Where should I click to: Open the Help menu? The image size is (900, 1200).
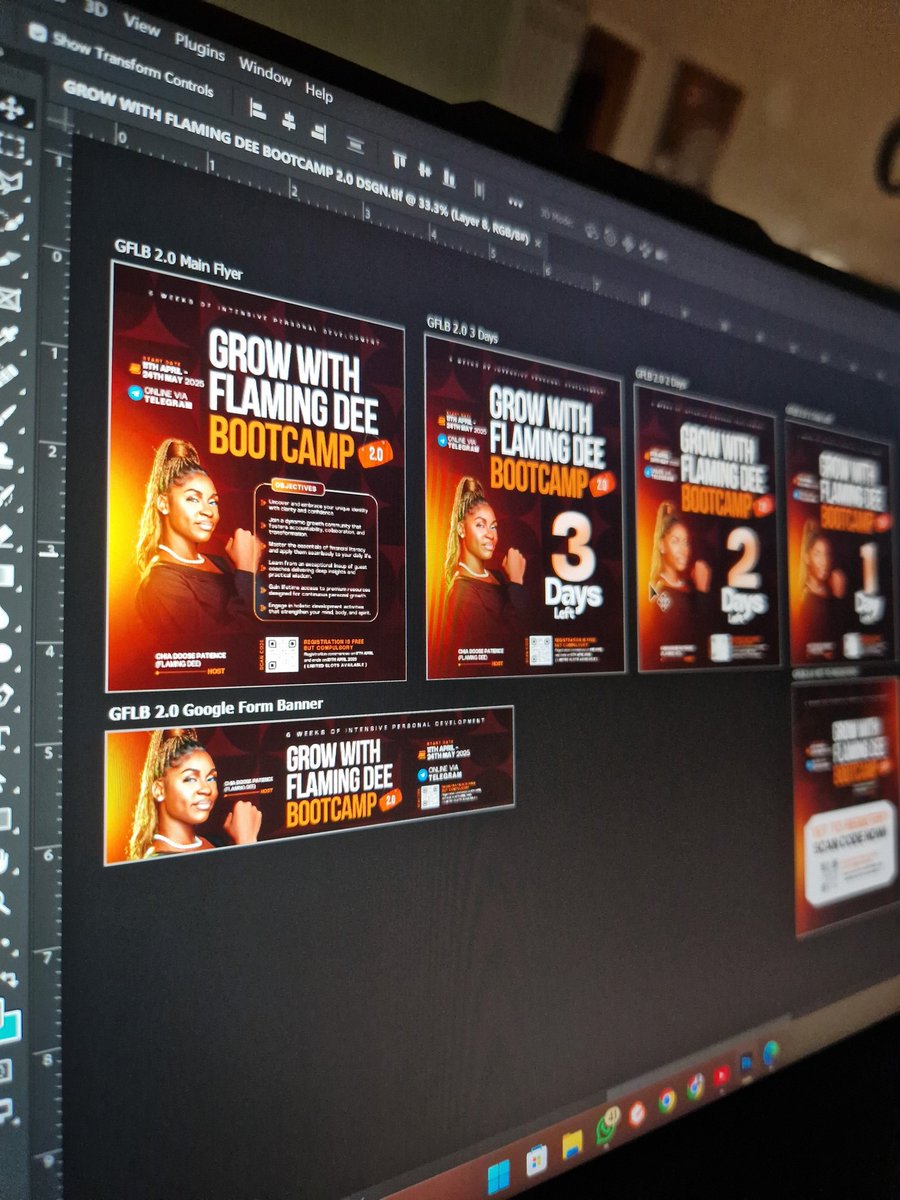coord(319,91)
